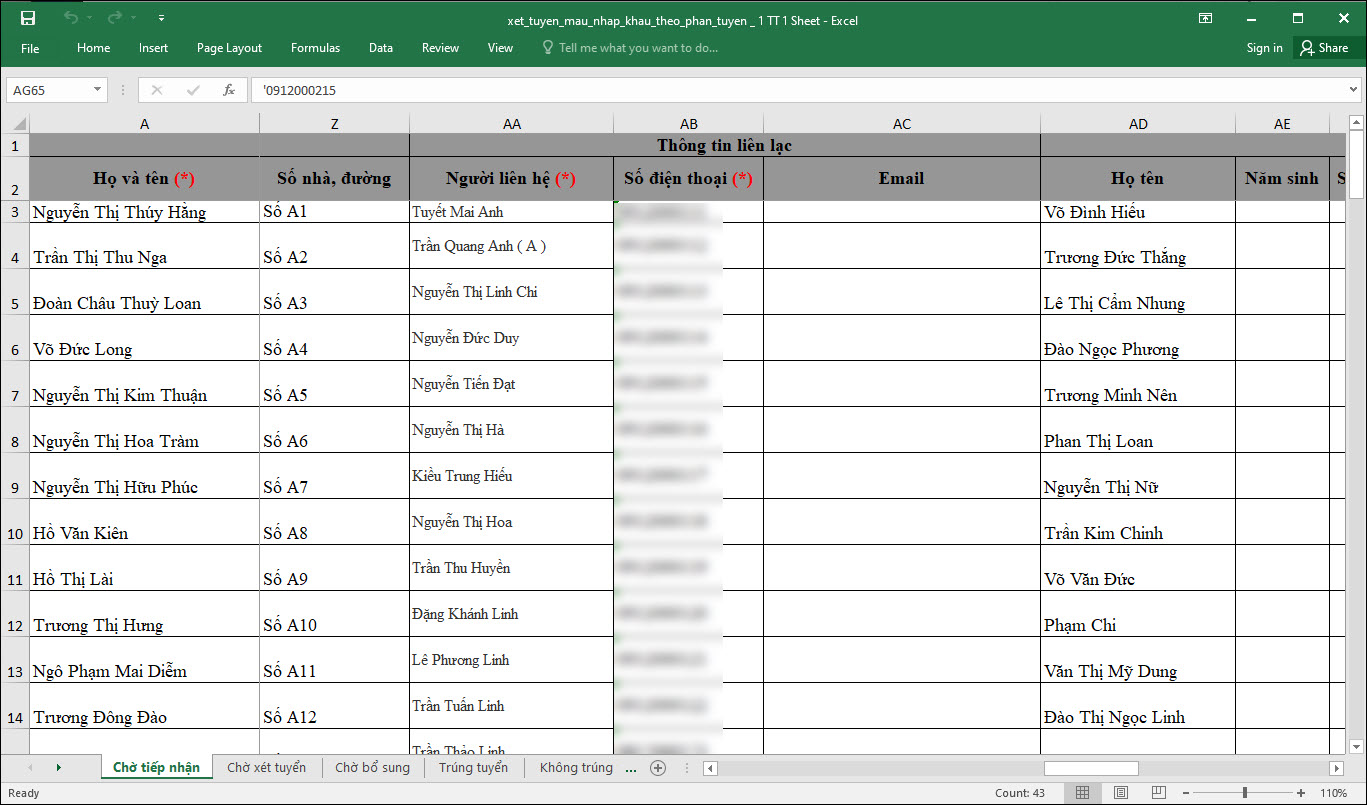Expand the Name Box dropdown
Screen dimensions: 1367x805
click(x=98, y=90)
